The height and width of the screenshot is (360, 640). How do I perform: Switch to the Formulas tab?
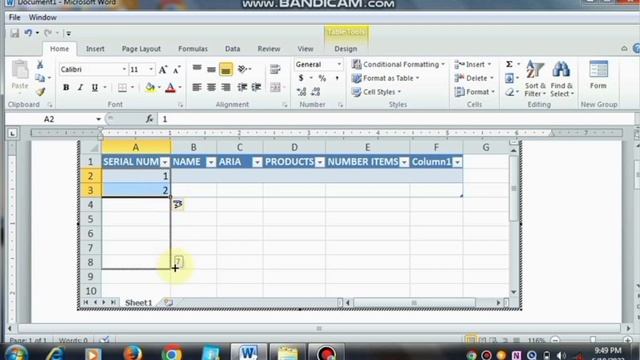193,49
